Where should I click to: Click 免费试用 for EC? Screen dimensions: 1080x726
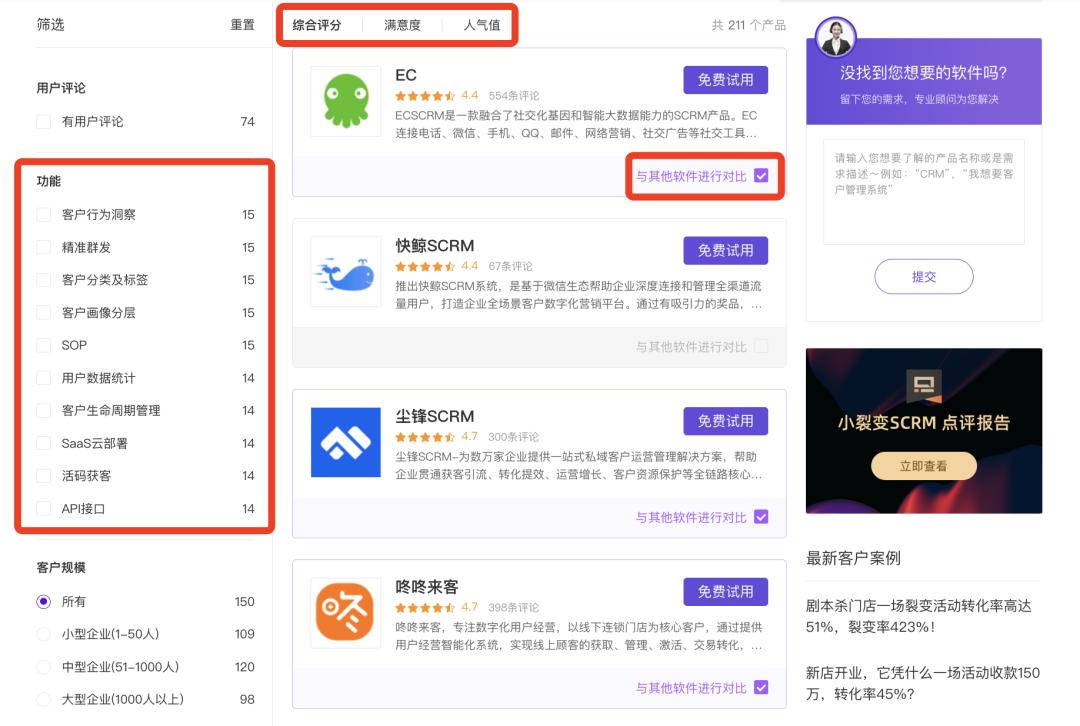725,80
